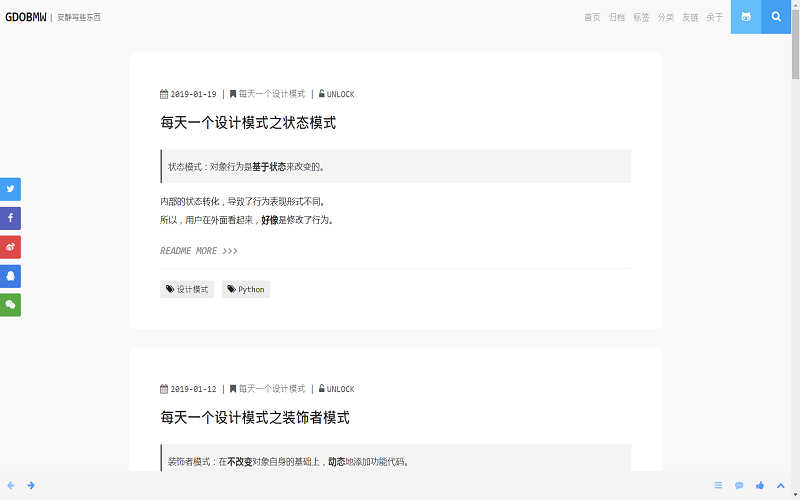
Task: Share via the Weibo icon
Action: pos(10,247)
